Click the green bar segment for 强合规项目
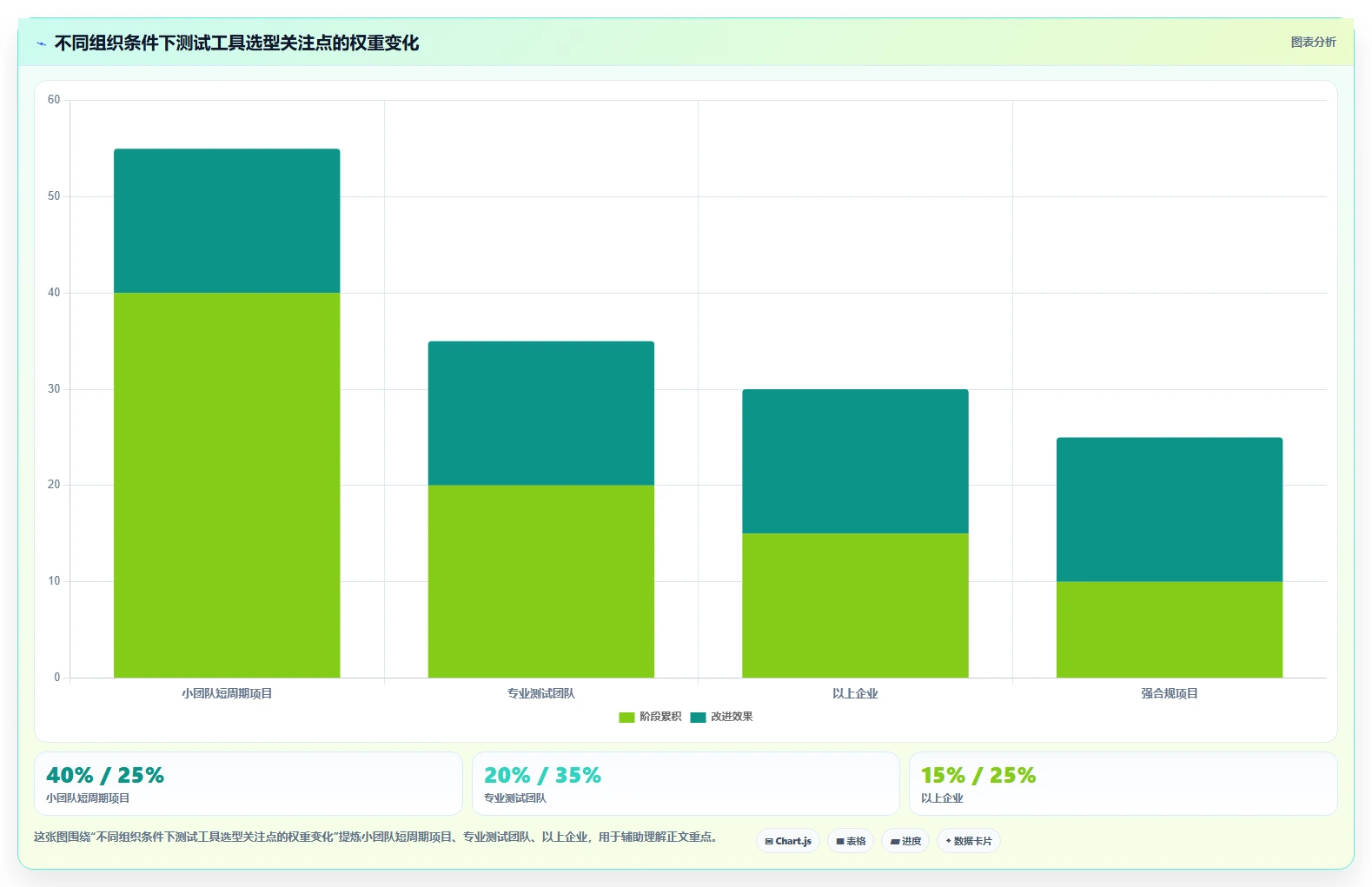Viewport: 1372px width, 887px height. 1170,630
